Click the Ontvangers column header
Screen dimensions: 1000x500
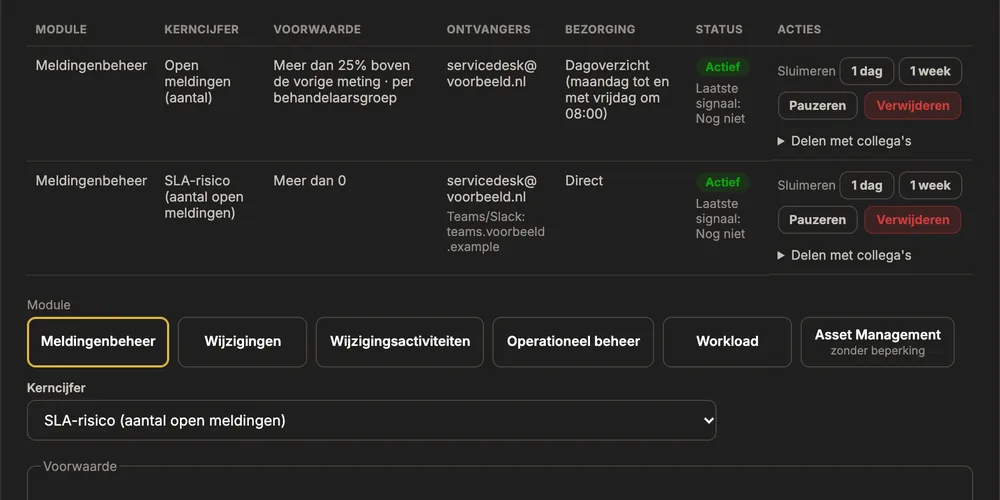(x=489, y=29)
